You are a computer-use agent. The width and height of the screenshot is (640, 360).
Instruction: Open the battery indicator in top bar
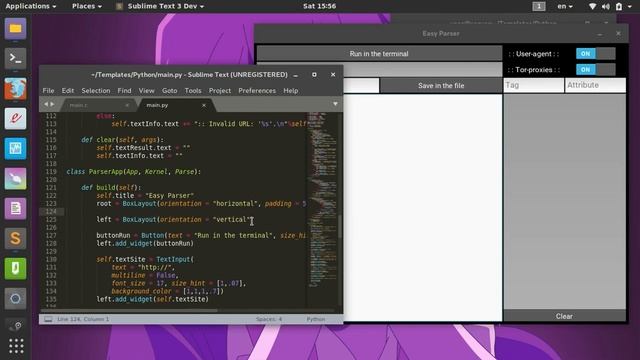619,6
